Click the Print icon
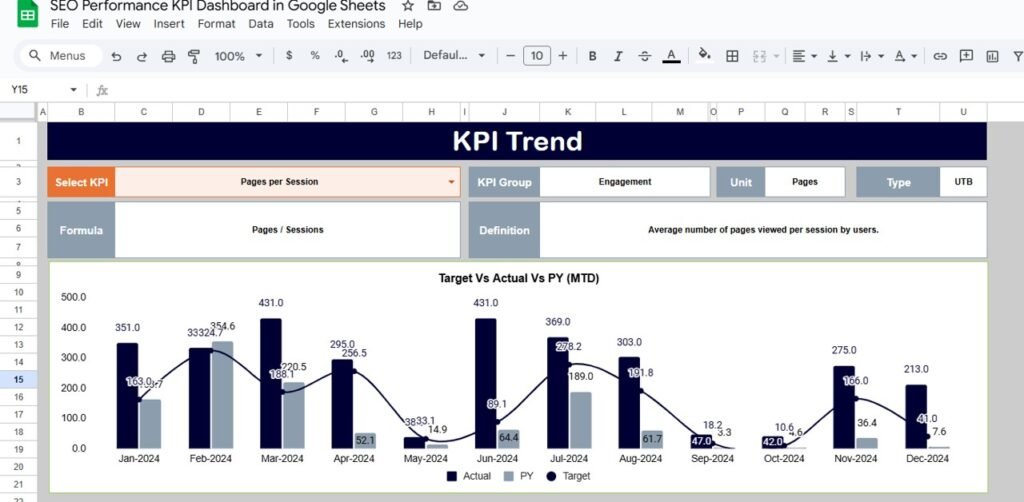Image resolution: width=1024 pixels, height=502 pixels. tap(168, 56)
